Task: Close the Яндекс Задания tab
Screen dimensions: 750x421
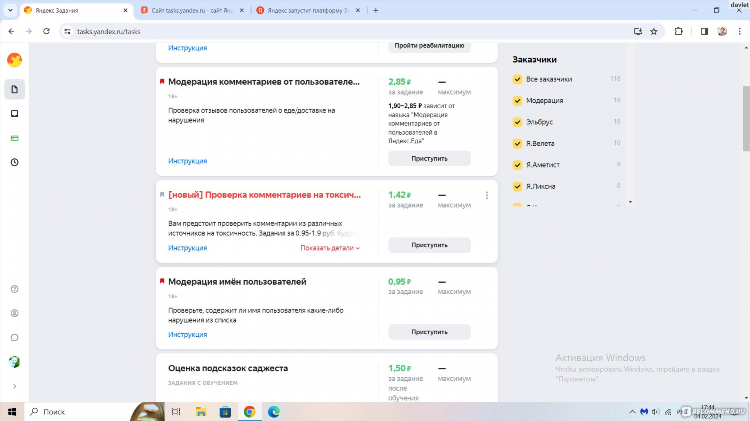Action: click(125, 10)
